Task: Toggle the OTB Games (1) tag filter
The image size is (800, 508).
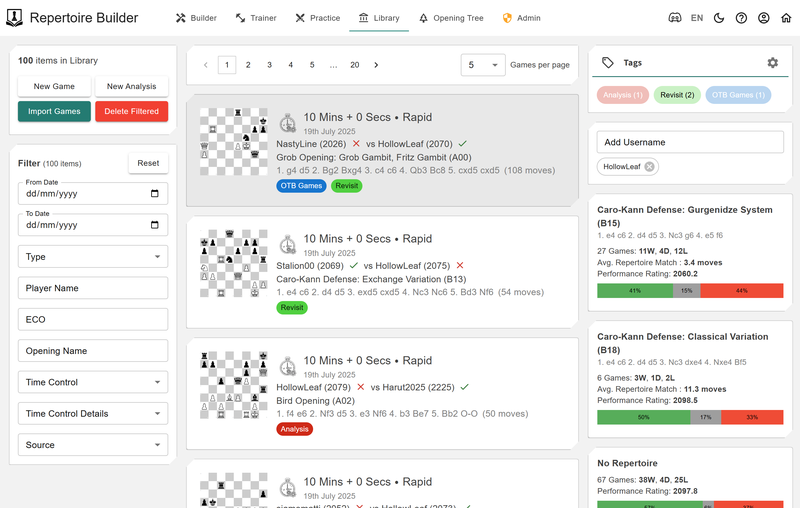Action: pyautogui.click(x=738, y=95)
